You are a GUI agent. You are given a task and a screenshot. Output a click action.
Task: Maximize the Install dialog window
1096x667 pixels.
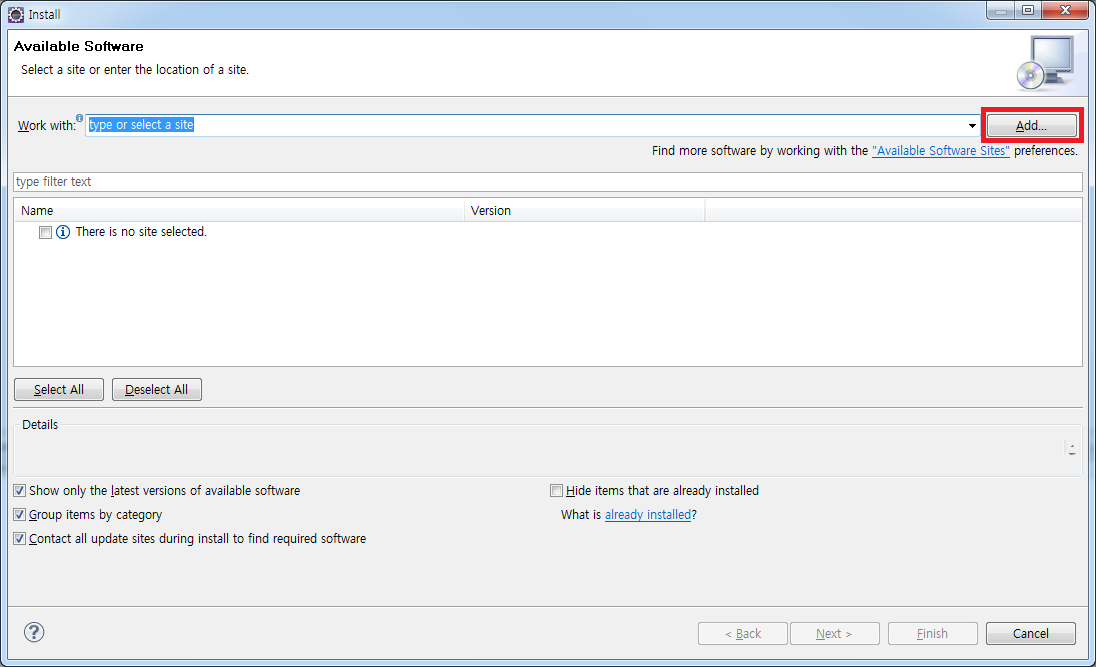click(x=1028, y=11)
